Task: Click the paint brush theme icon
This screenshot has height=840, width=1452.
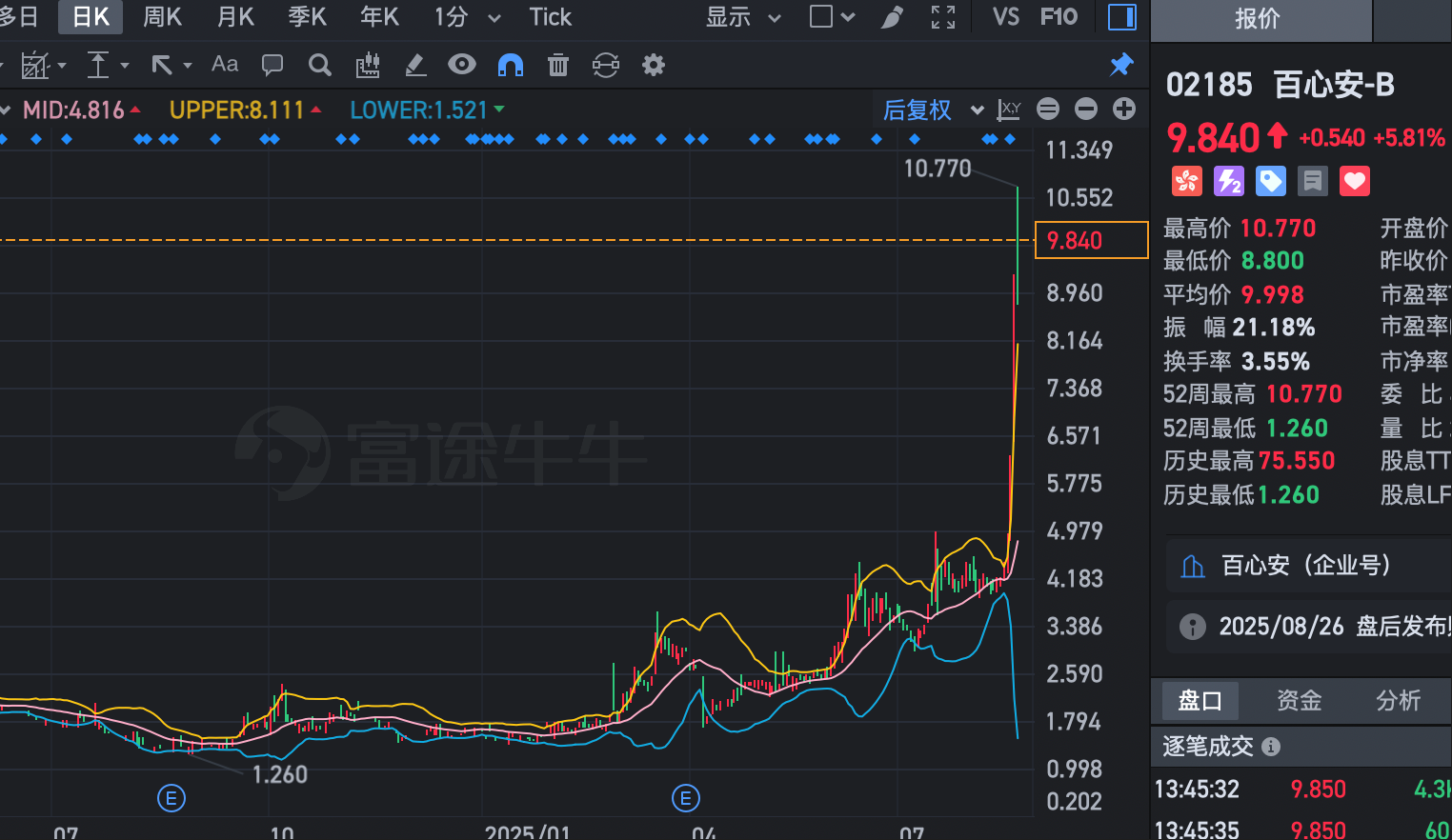Action: point(892,17)
